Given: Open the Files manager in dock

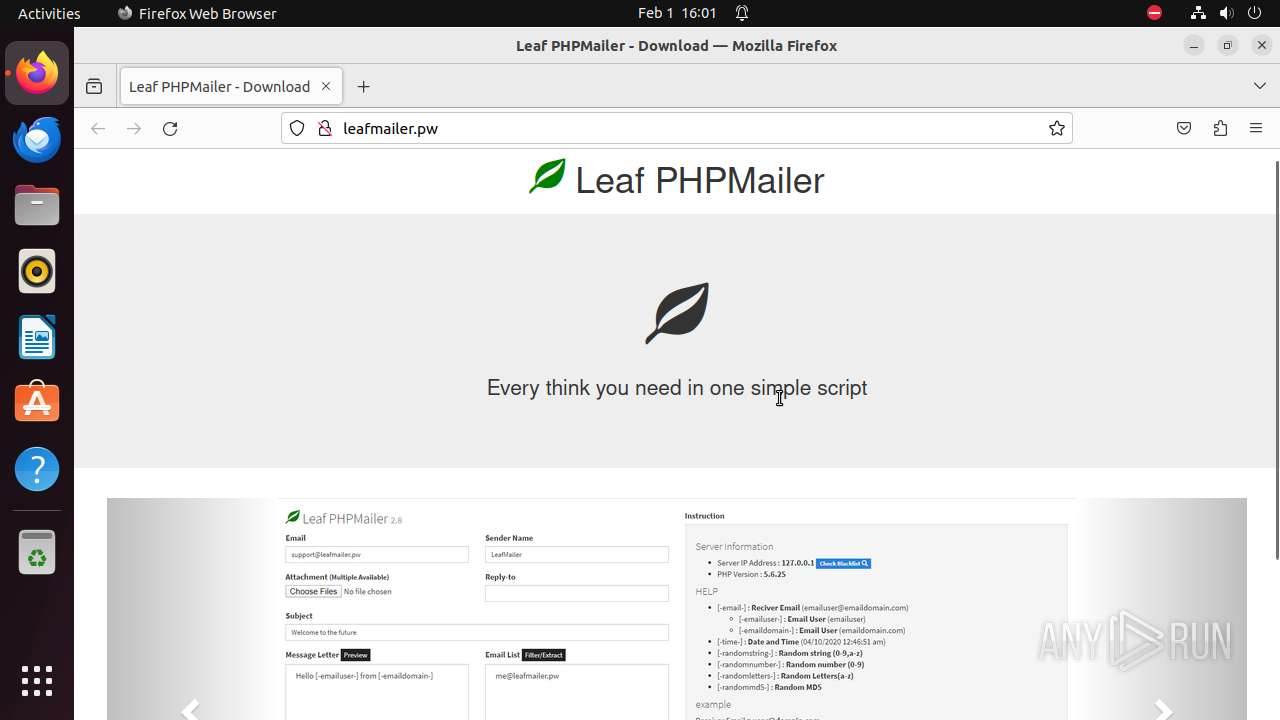Looking at the screenshot, I should 37,205.
